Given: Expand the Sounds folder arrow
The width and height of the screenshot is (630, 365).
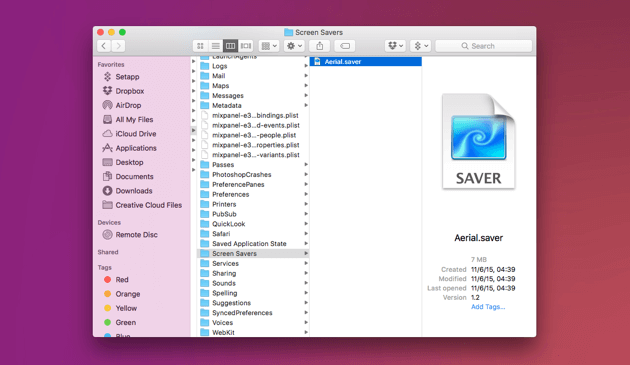Looking at the screenshot, I should pos(306,283).
